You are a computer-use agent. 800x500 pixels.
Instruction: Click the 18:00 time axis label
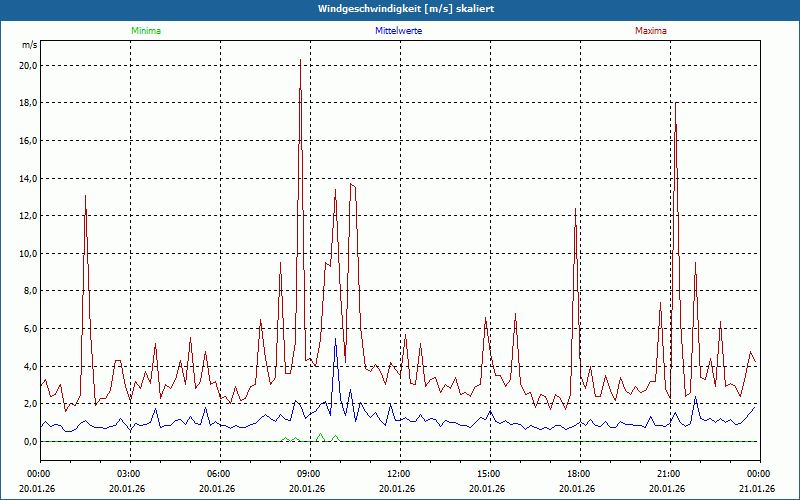tap(578, 474)
